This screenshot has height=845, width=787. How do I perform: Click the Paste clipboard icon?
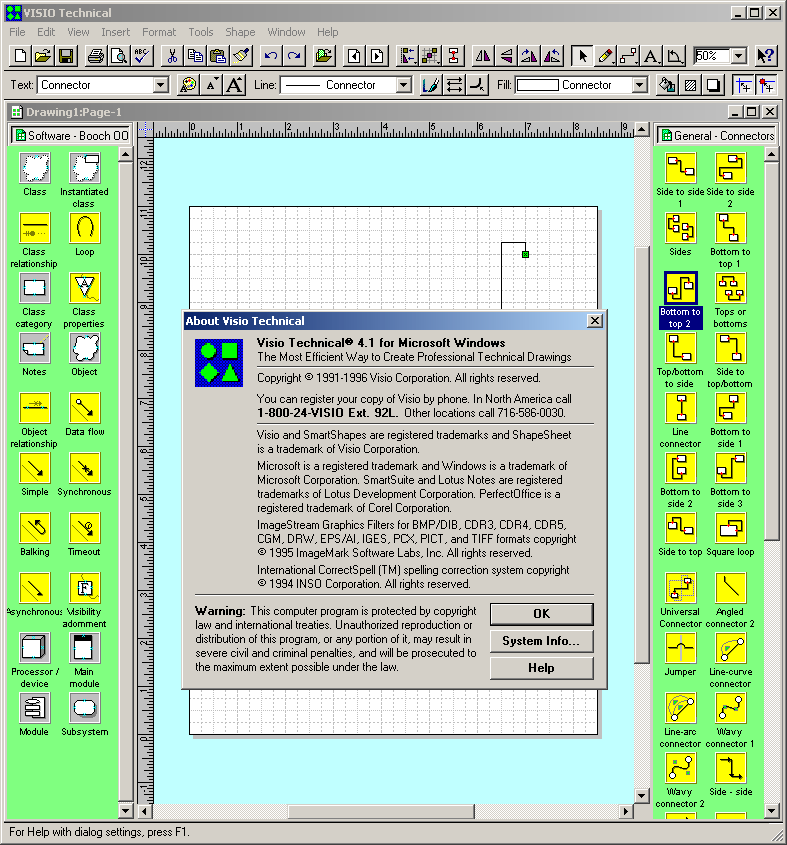218,56
